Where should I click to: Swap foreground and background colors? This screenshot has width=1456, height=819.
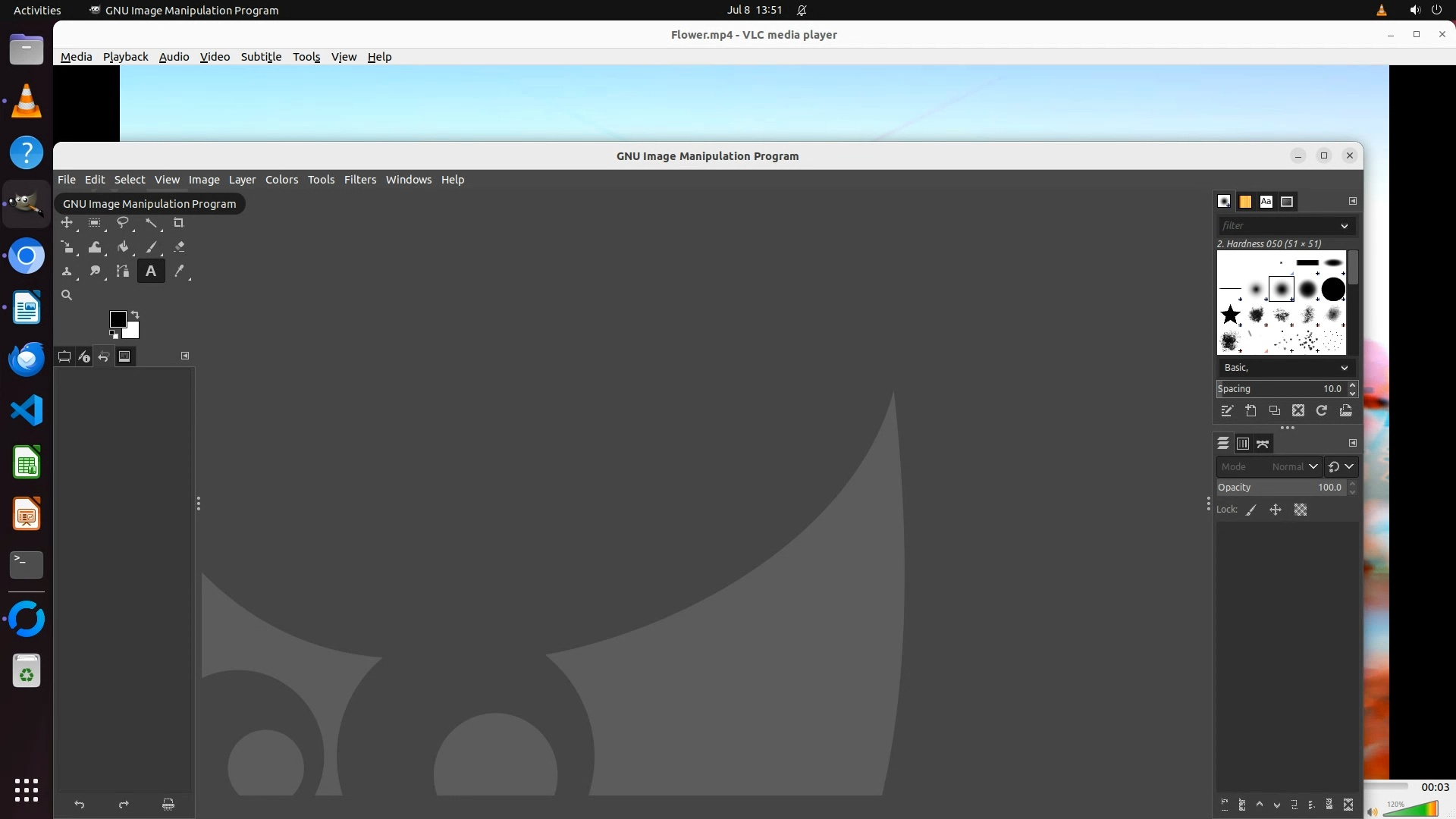coord(135,314)
